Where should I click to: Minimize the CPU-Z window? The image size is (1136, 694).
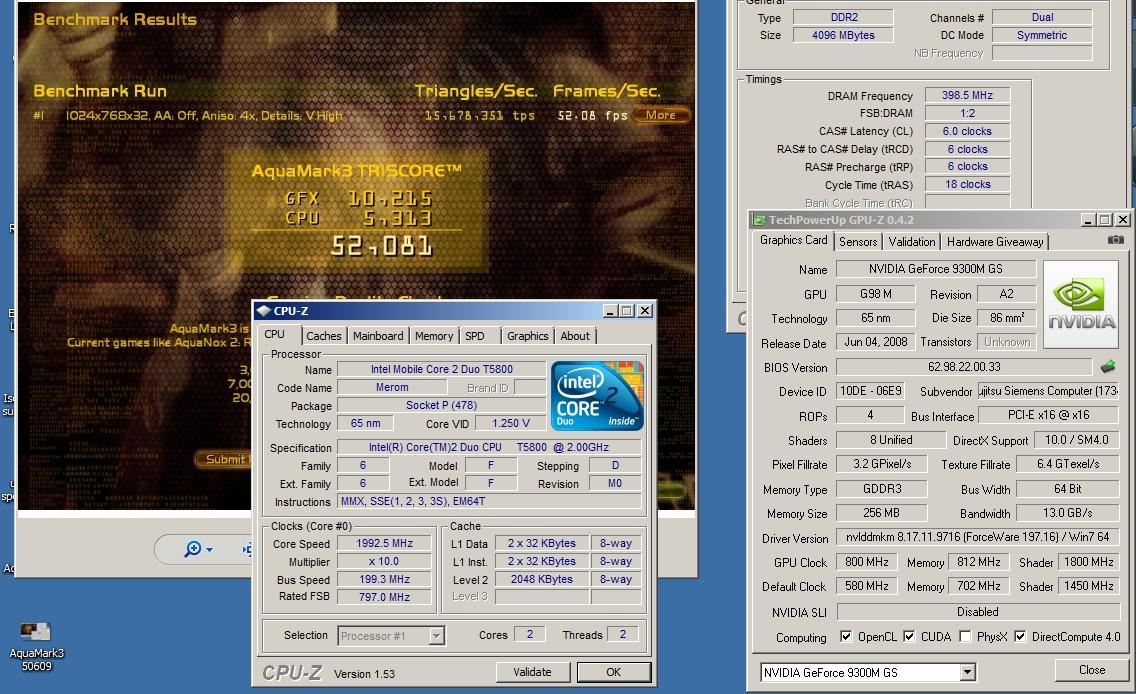[611, 311]
